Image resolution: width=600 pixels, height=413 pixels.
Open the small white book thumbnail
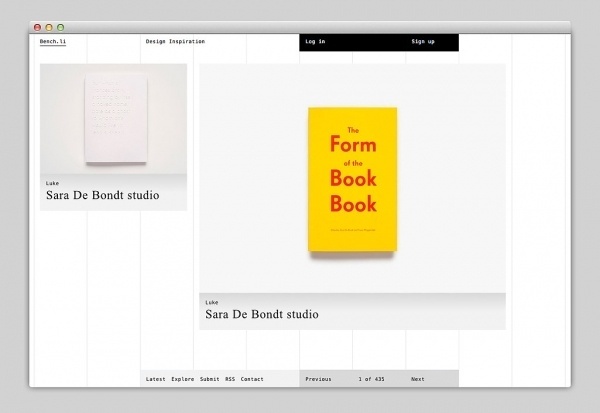[x=113, y=118]
